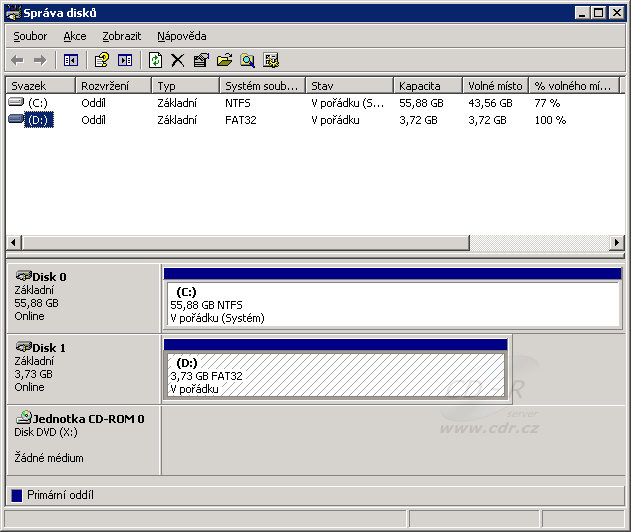Open Properties via the toolbar icon
The image size is (631, 532).
(201, 60)
